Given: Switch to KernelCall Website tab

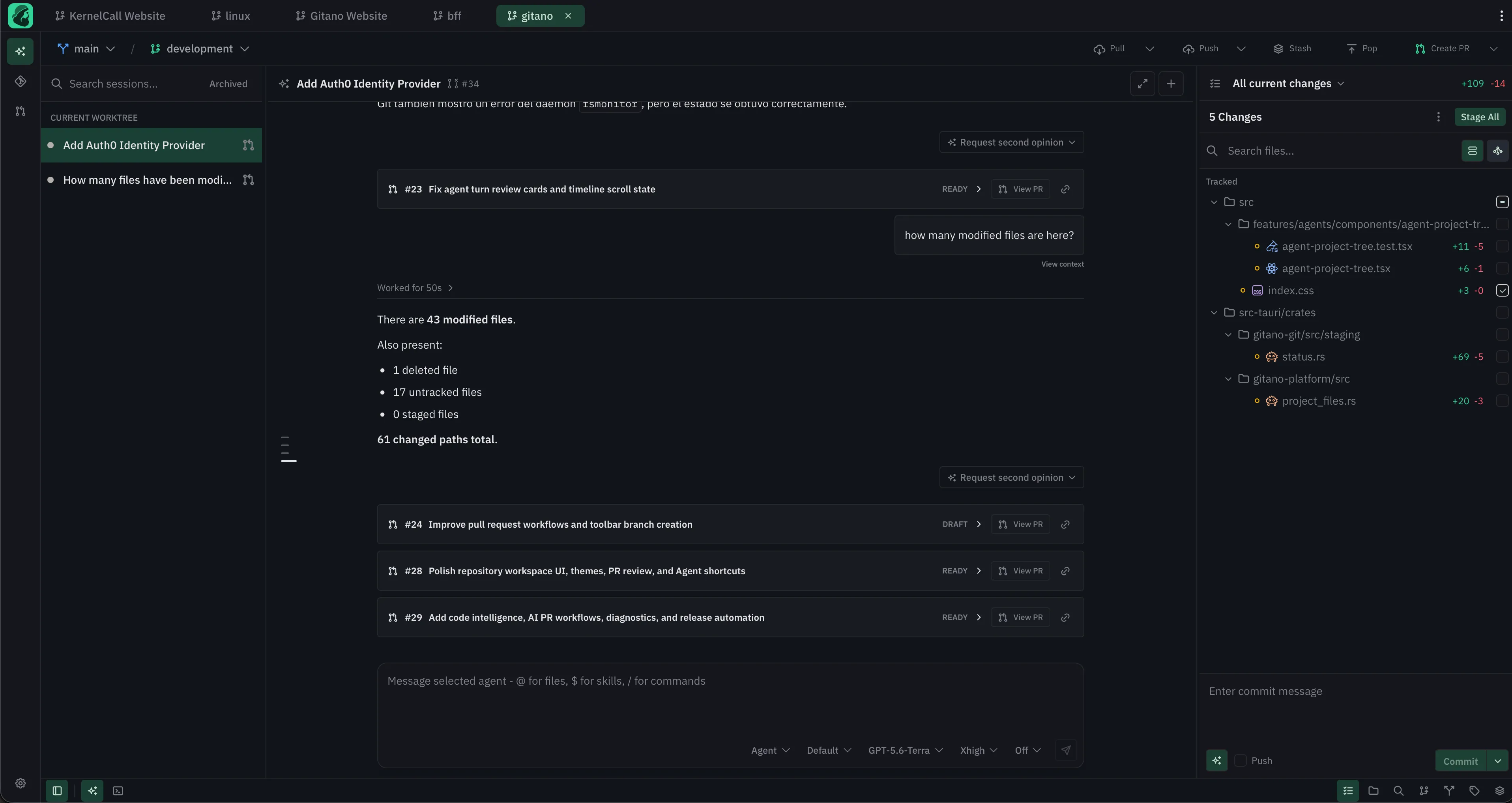Looking at the screenshot, I should click(x=110, y=16).
